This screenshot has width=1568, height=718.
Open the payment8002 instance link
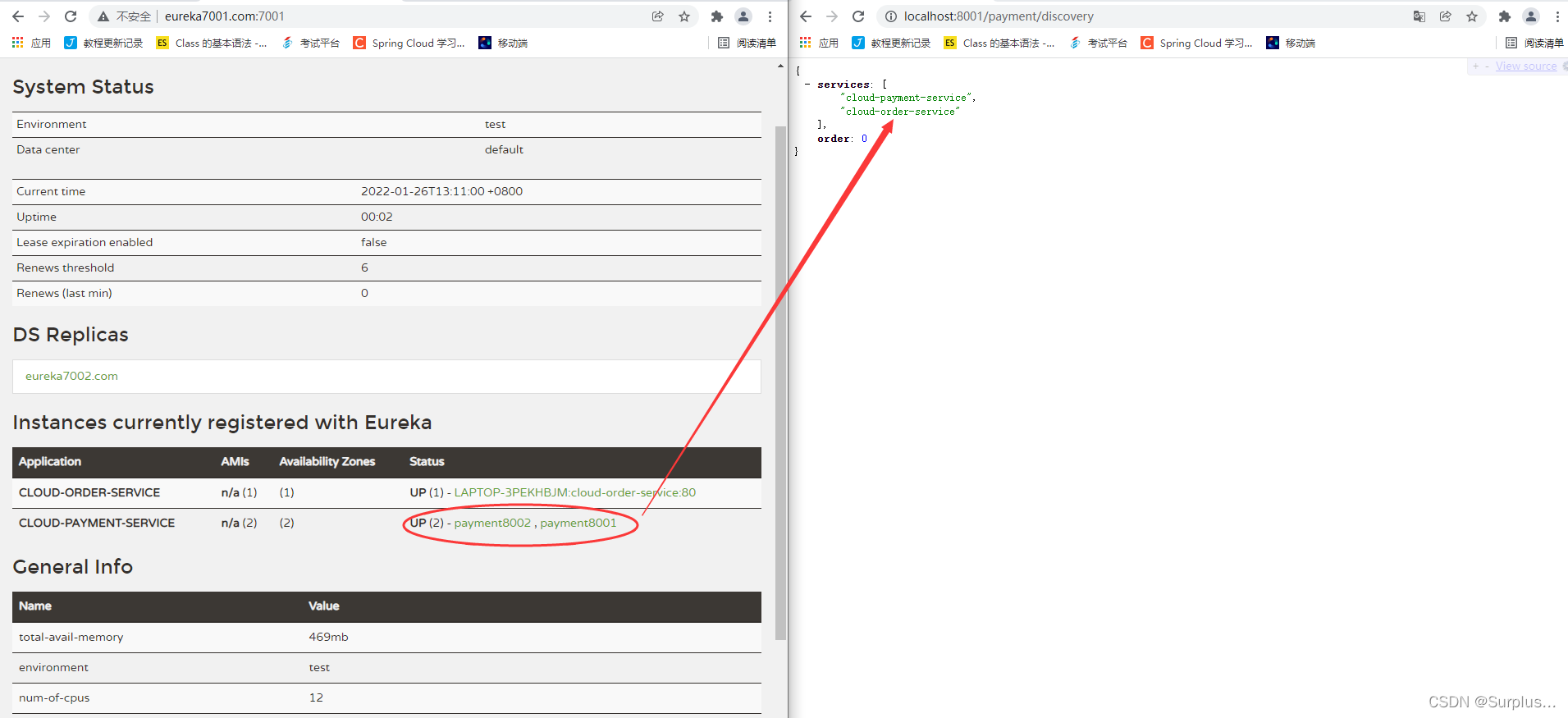pos(492,523)
